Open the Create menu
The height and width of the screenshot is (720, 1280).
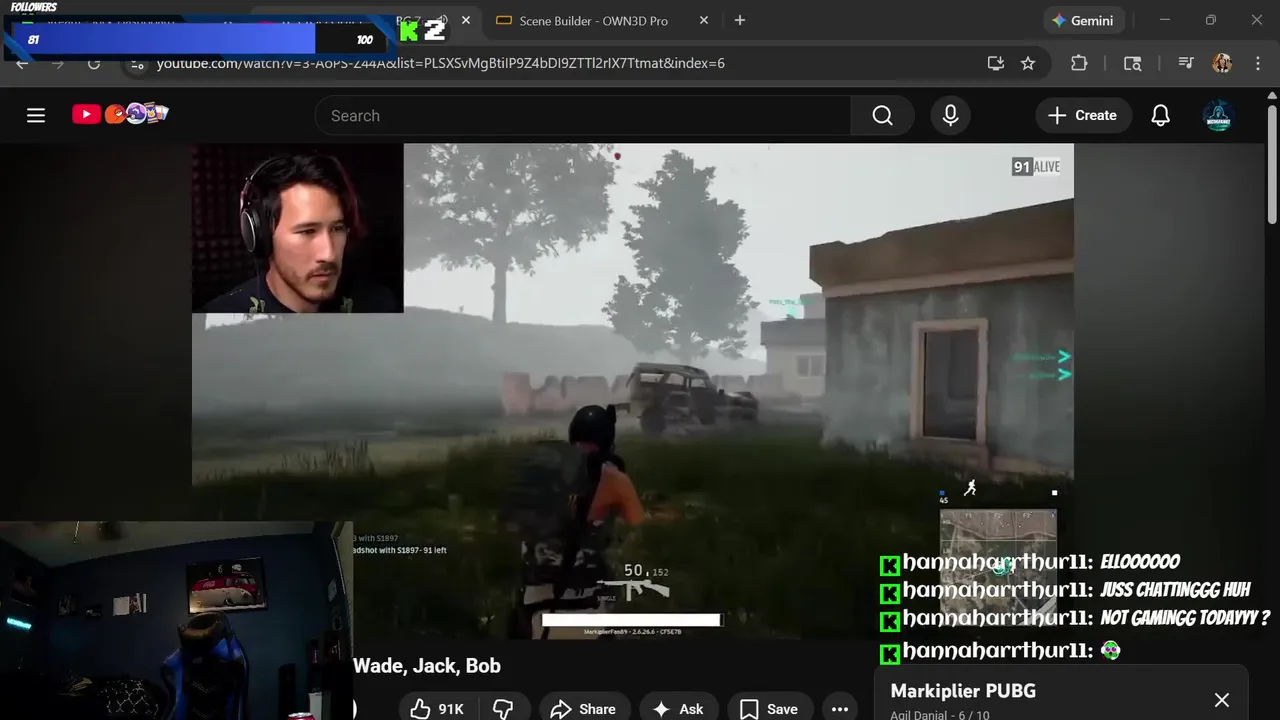[x=1083, y=116]
